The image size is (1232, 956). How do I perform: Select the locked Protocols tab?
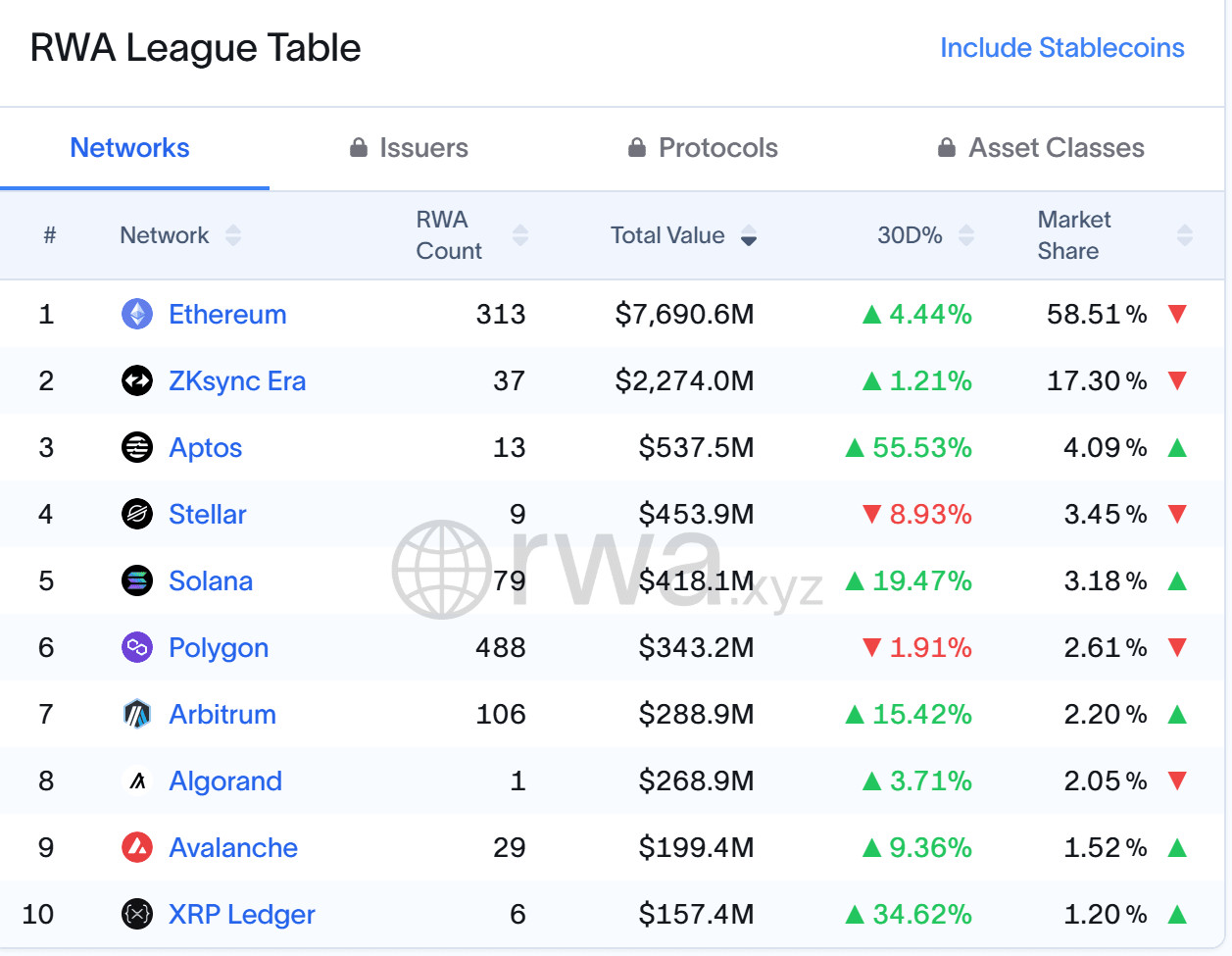pos(703,148)
